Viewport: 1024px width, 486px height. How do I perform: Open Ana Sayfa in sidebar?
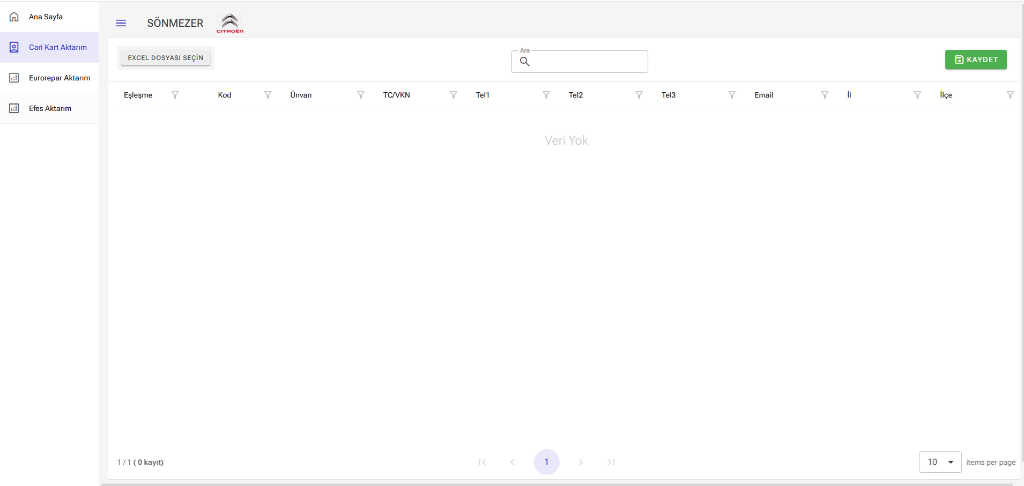tap(46, 17)
